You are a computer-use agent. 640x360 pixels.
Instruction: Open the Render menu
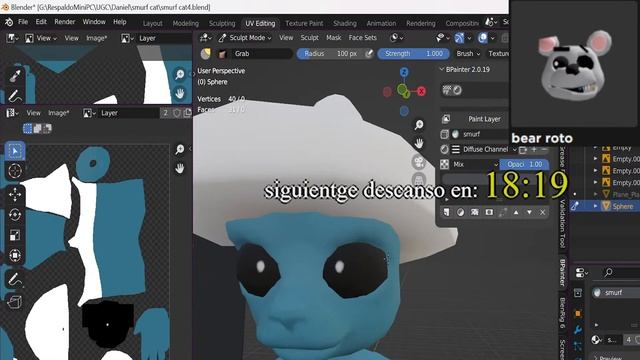(x=64, y=22)
